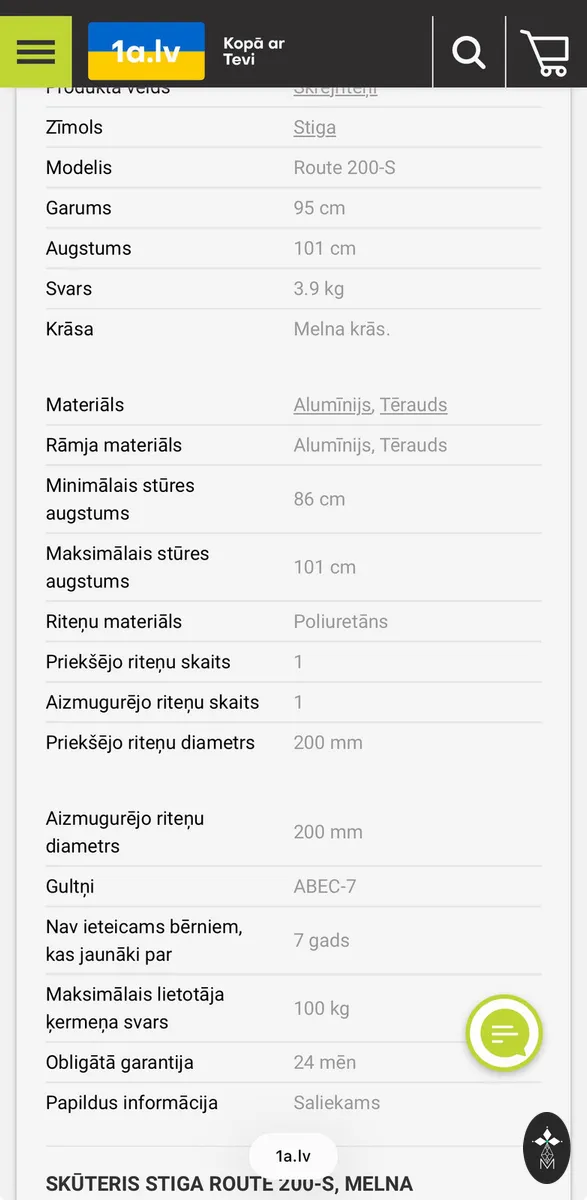Open the Alumīnijs material link

tap(333, 405)
